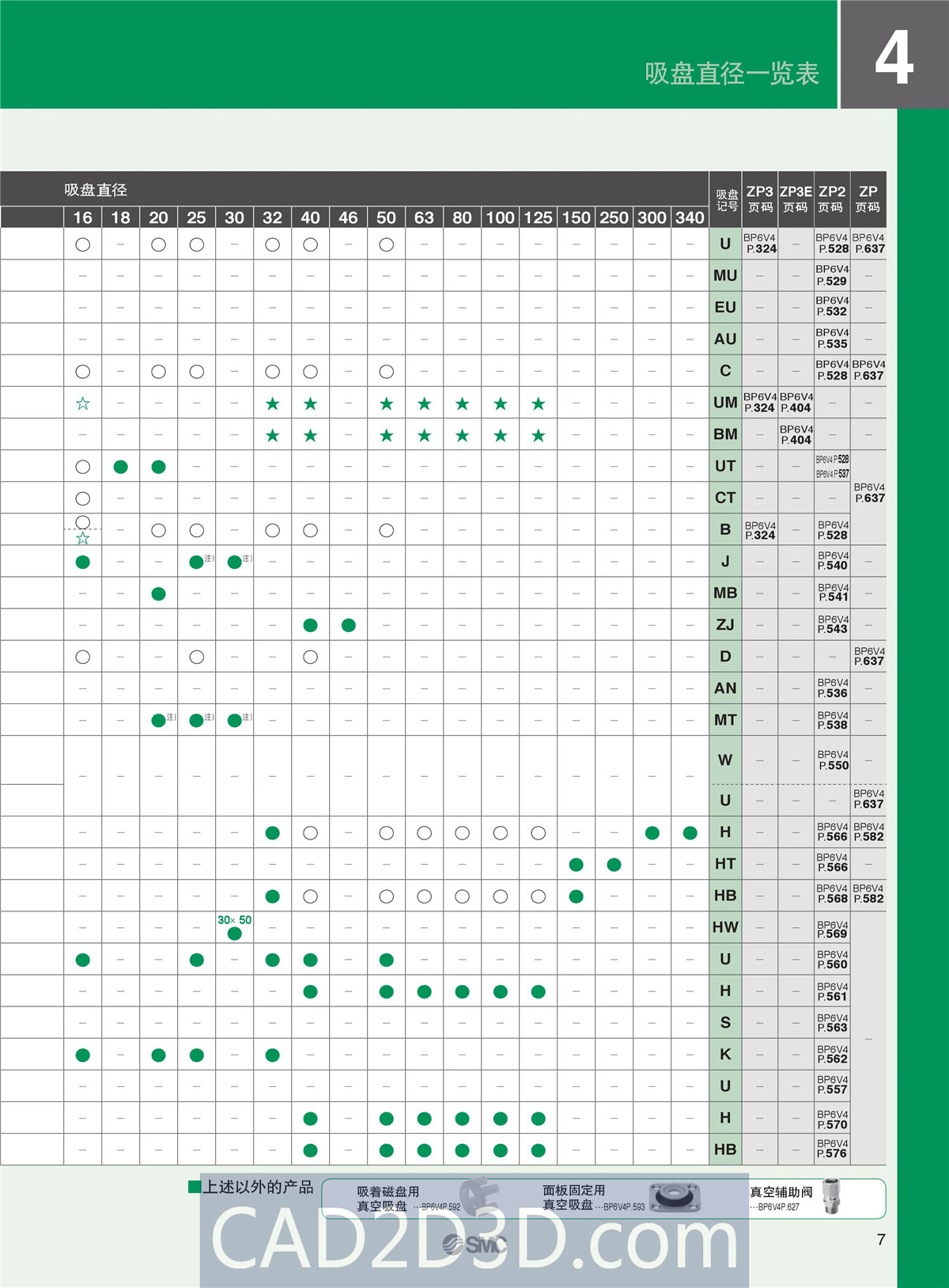Click the MU pad symbol cell
The height and width of the screenshot is (1288, 949).
[x=725, y=276]
